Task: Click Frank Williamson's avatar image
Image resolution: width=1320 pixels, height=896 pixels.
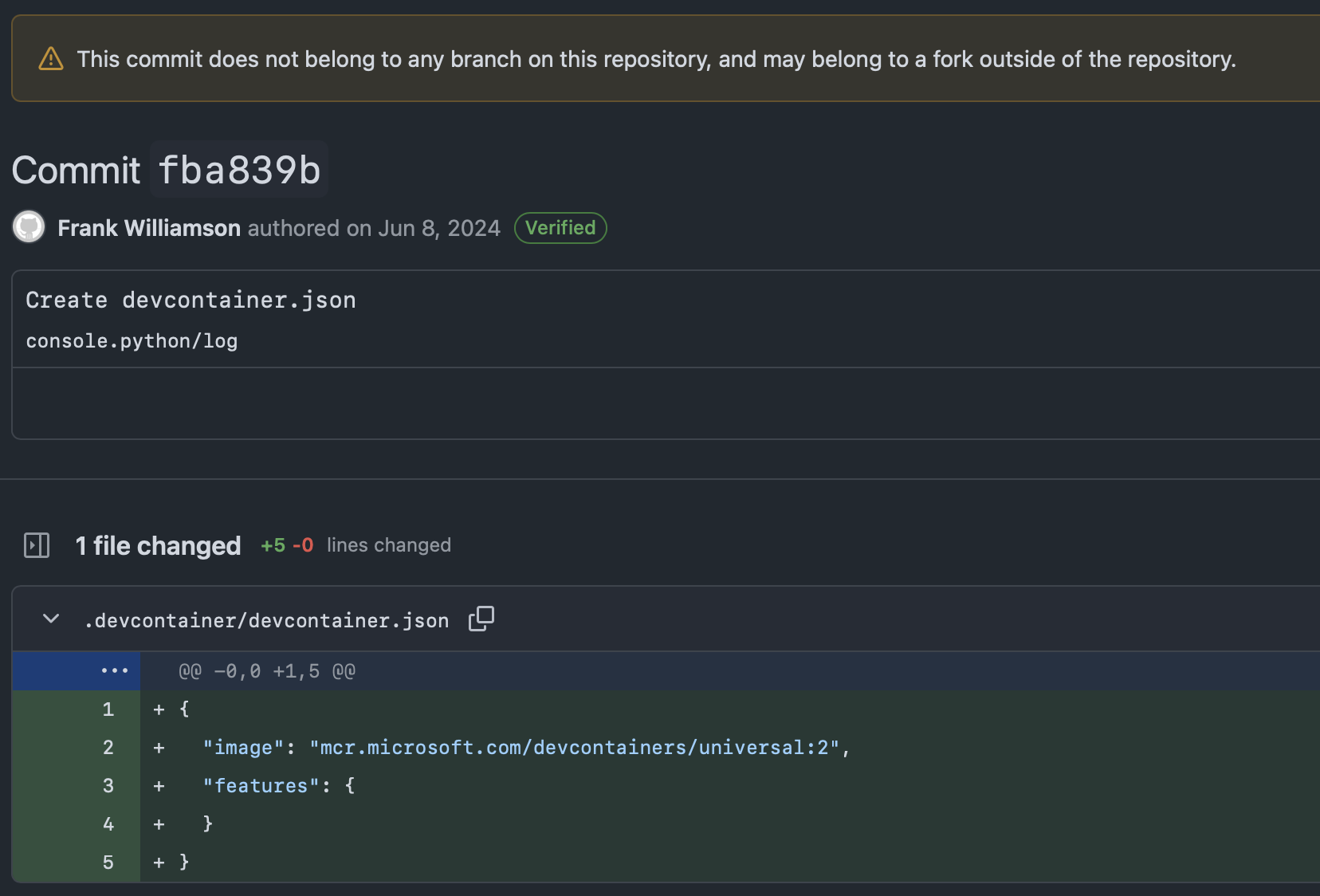Action: pos(29,227)
